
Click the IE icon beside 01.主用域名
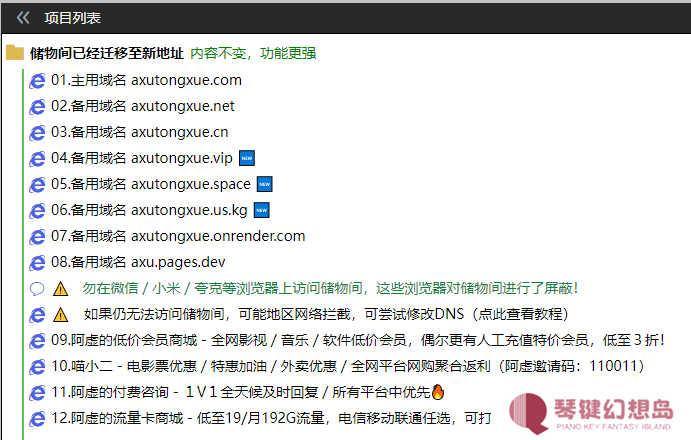(x=37, y=81)
